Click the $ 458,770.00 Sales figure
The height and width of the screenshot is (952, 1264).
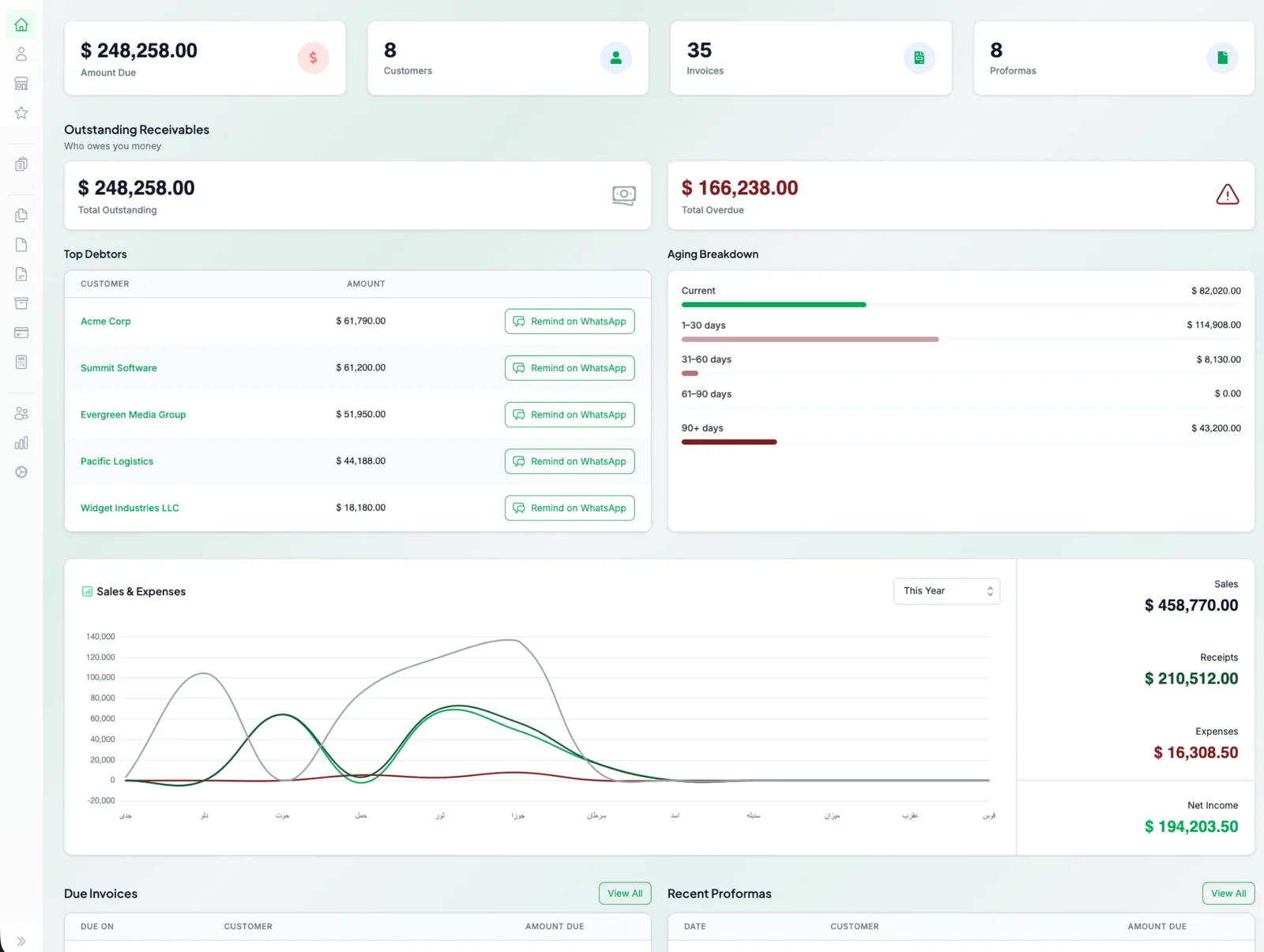click(x=1191, y=605)
